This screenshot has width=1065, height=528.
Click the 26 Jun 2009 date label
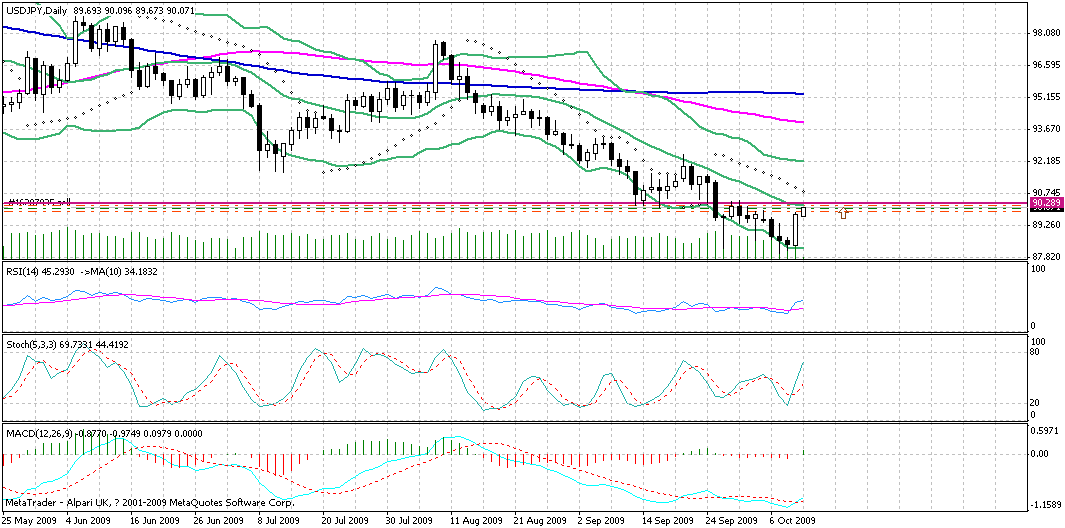[x=218, y=520]
